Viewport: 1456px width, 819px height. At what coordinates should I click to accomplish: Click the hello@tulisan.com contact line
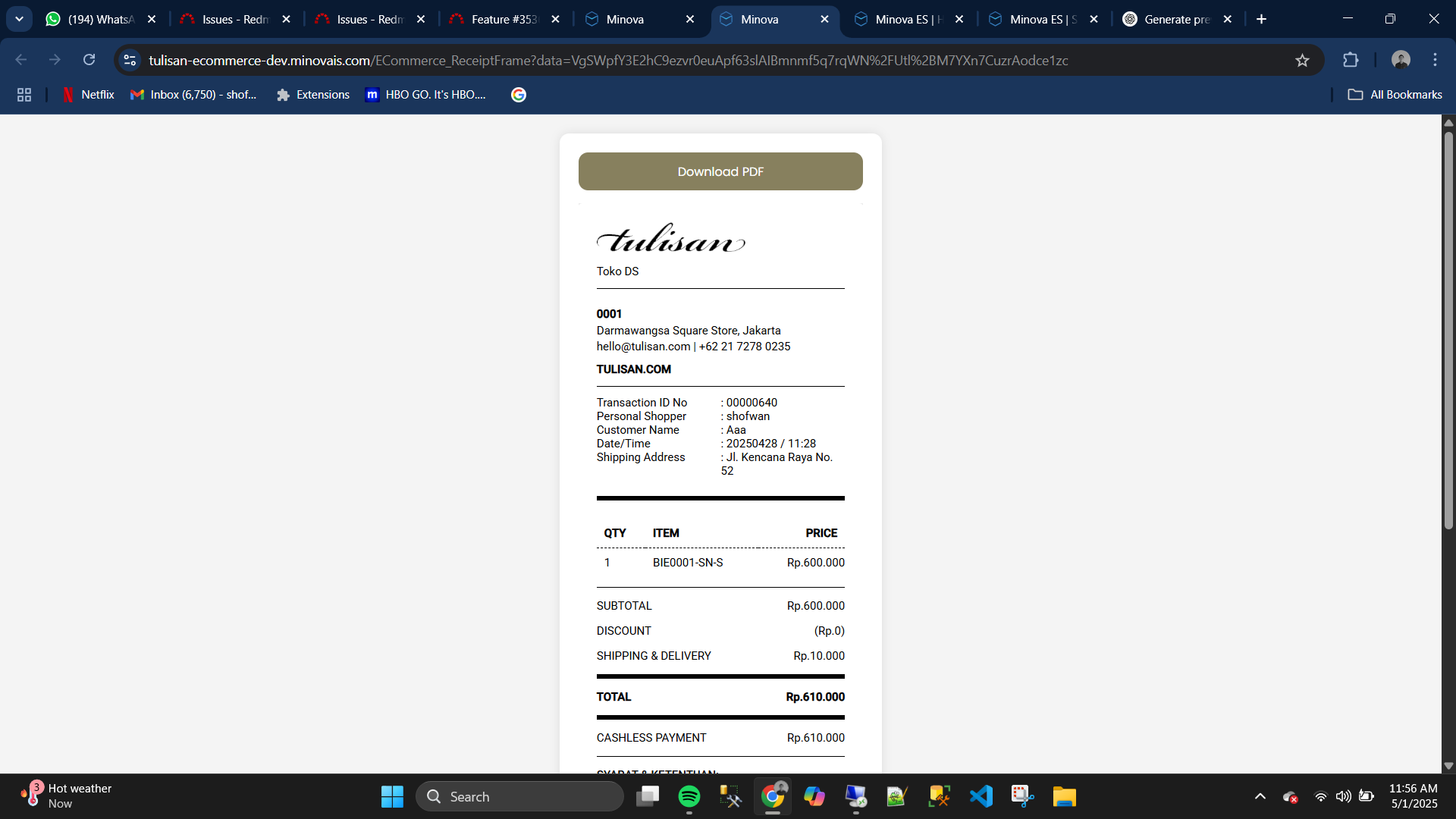point(693,347)
